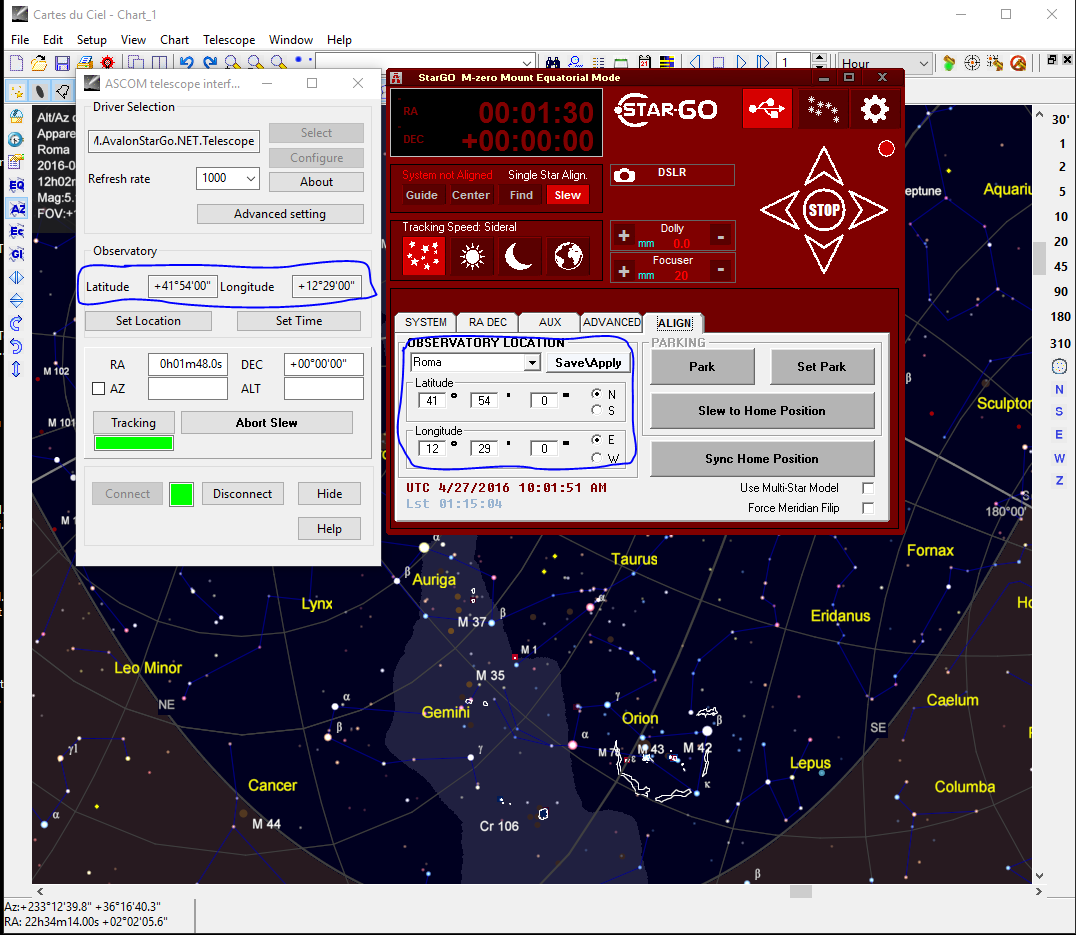The image size is (1076, 935).
Task: Select lunar tracking speed icon
Action: [x=519, y=256]
